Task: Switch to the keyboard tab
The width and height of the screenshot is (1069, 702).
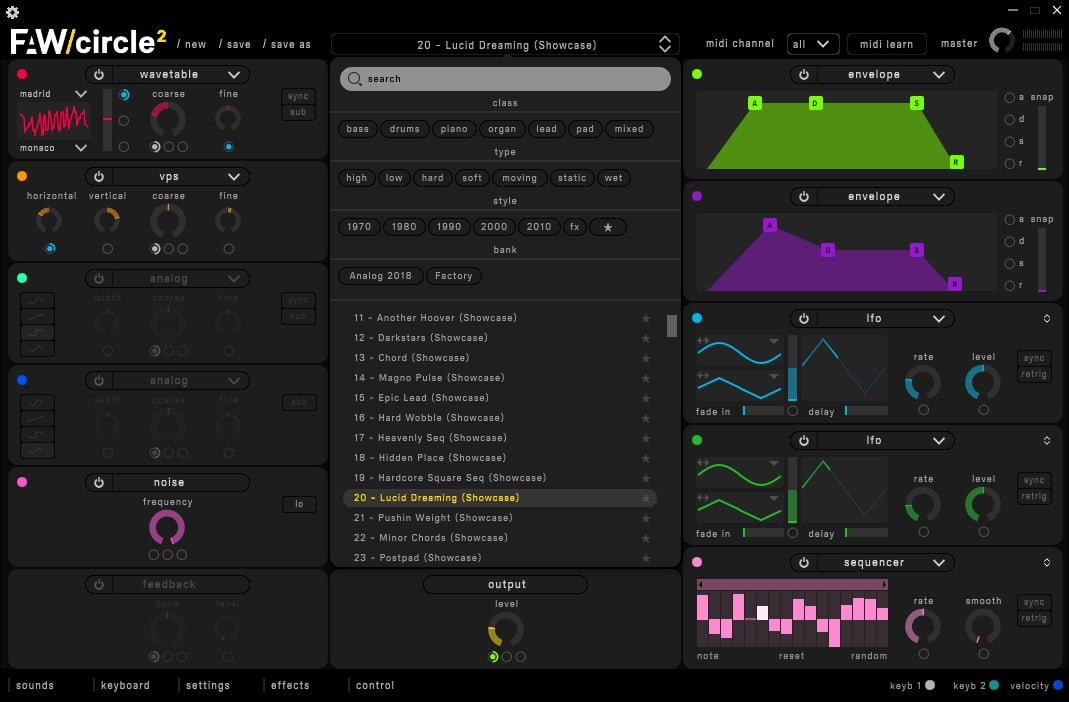Action: click(125, 686)
